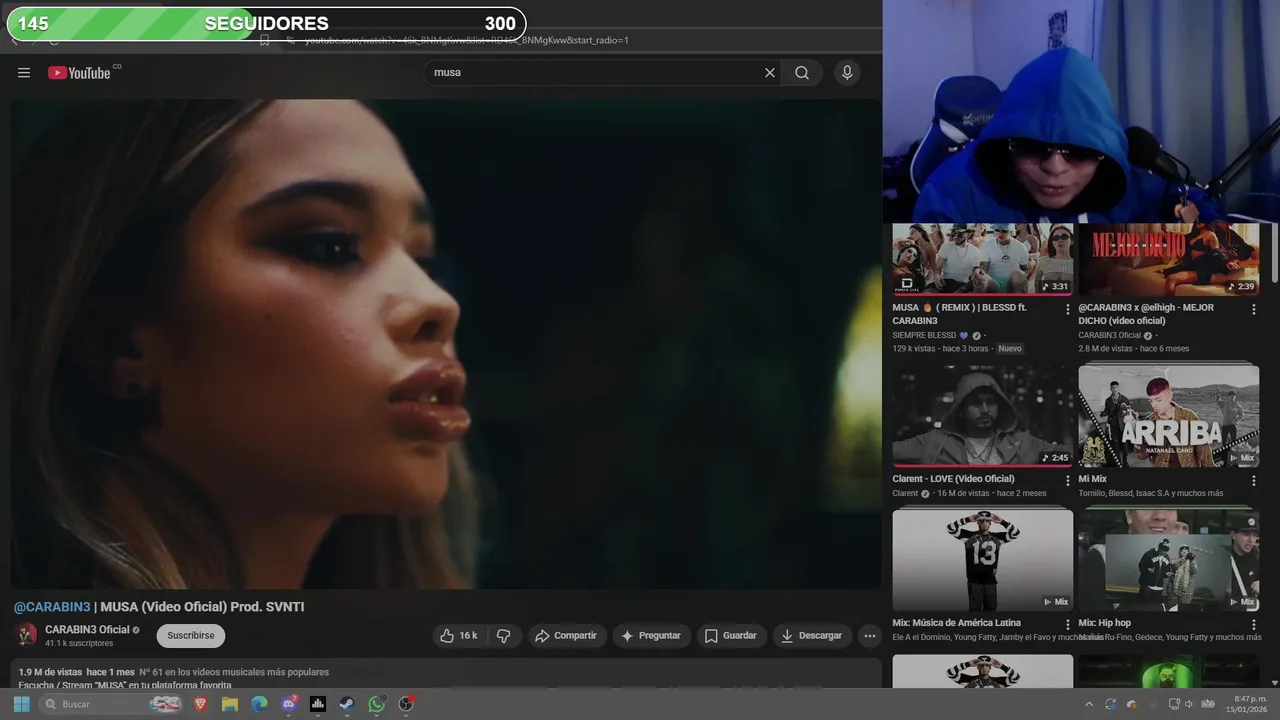The width and height of the screenshot is (1280, 720).
Task: Click the browser address bar URL
Action: tap(467, 40)
